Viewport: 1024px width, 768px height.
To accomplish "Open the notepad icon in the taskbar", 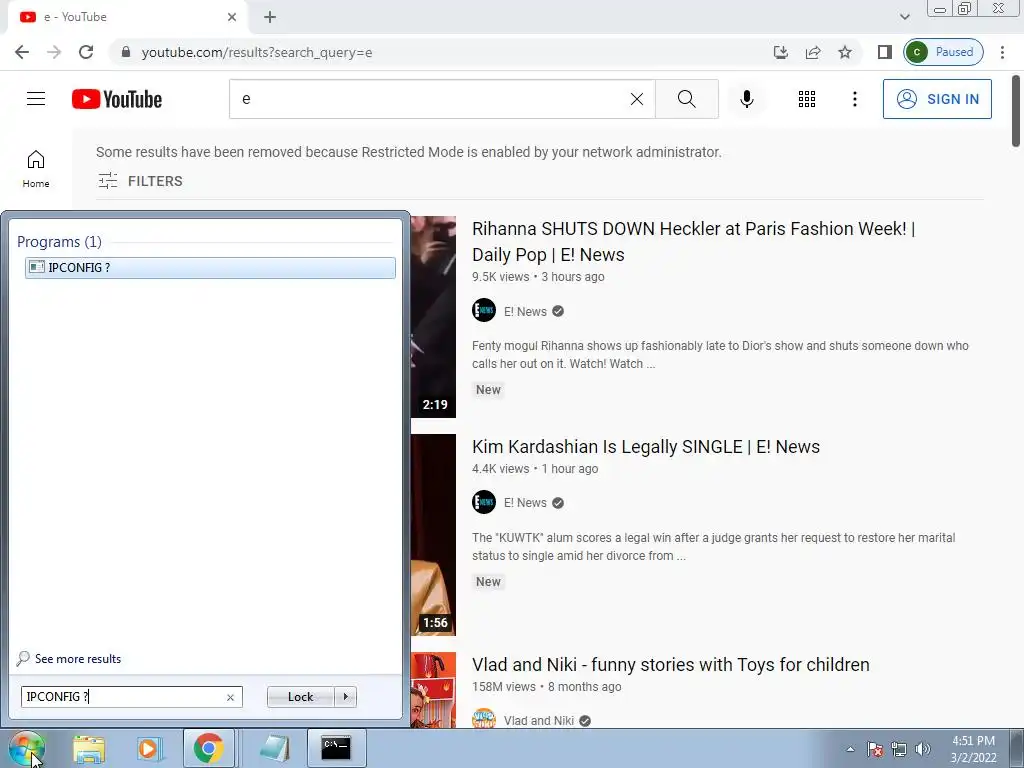I will pos(274,748).
